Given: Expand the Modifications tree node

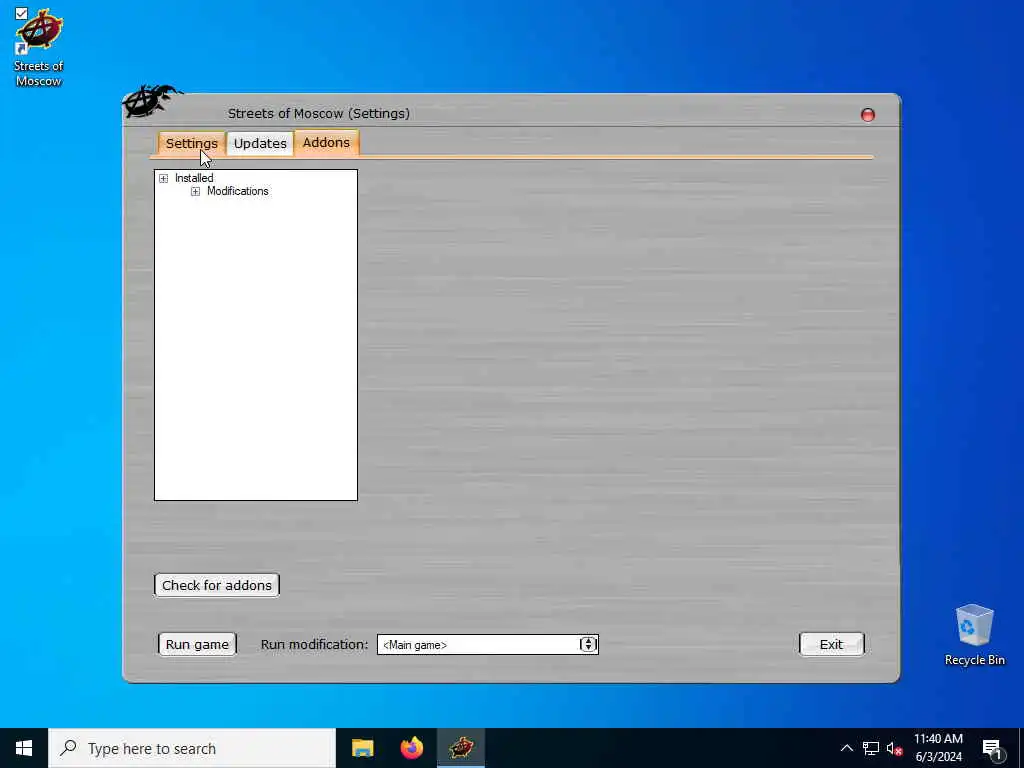Looking at the screenshot, I should tap(195, 191).
